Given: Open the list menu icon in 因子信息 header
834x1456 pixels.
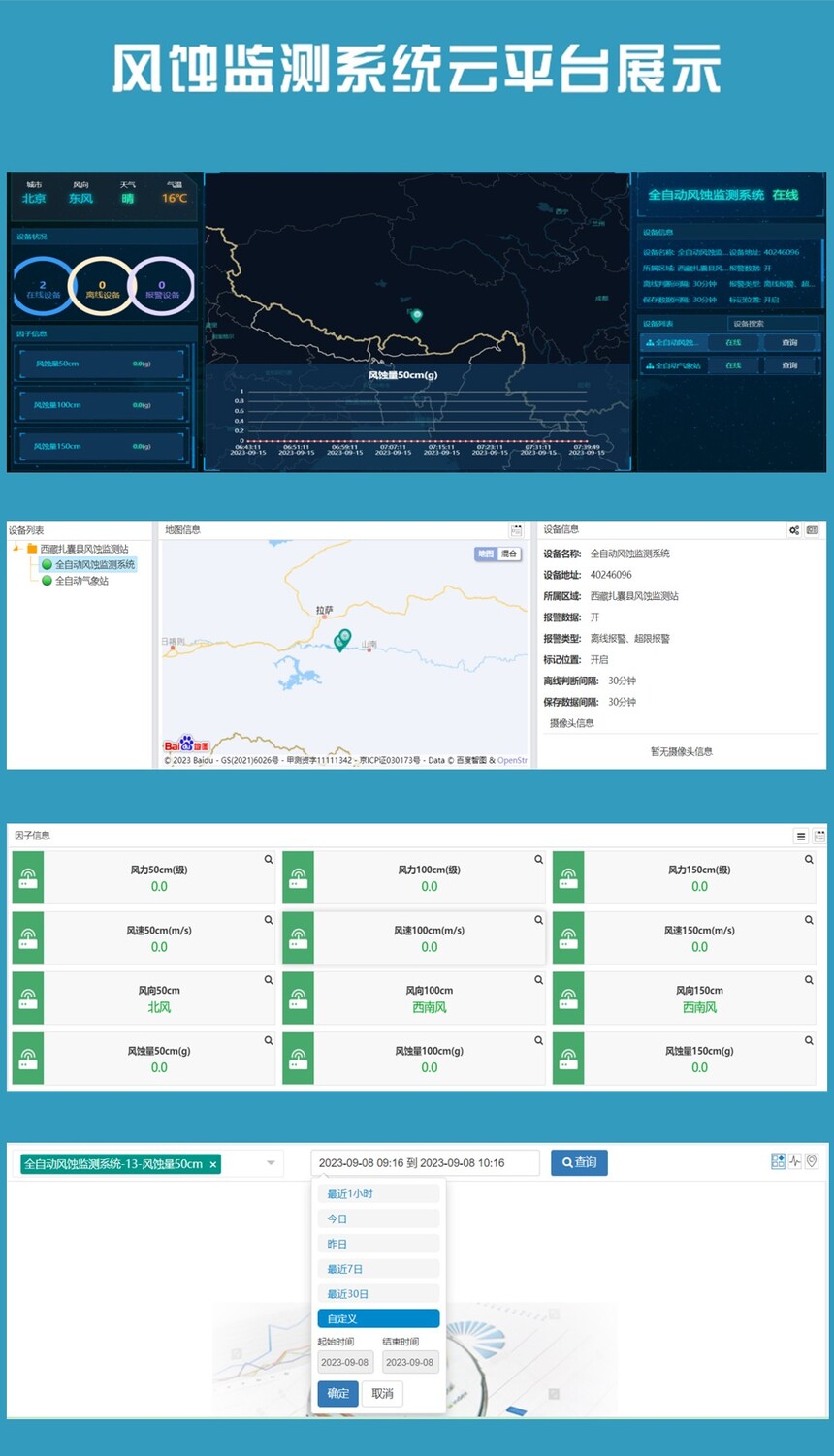Looking at the screenshot, I should coord(800,836).
